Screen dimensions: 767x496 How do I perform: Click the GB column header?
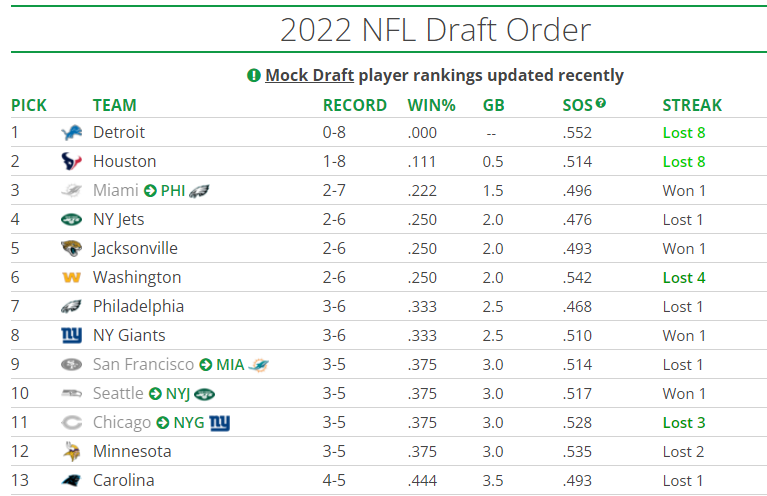(493, 105)
